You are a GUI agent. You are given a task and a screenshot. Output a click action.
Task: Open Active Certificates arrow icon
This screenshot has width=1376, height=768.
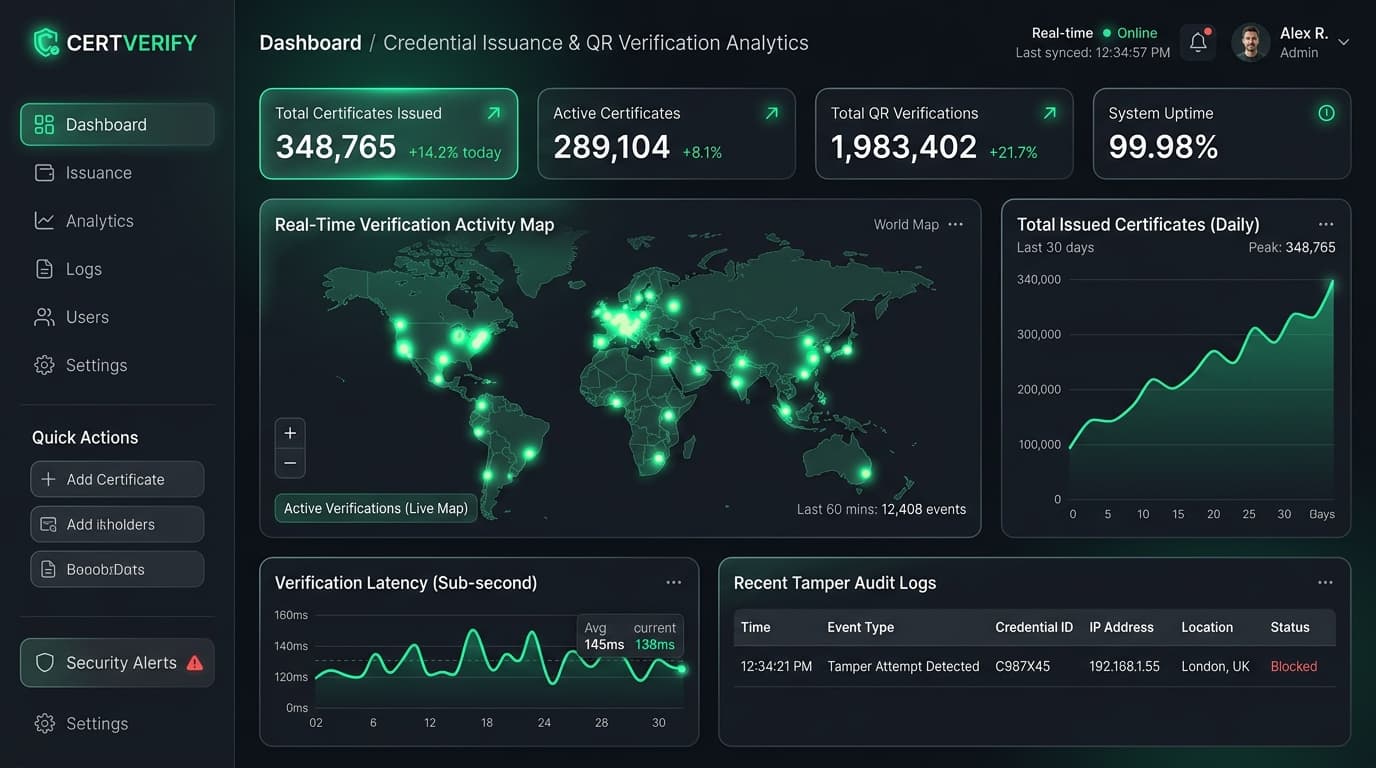771,113
